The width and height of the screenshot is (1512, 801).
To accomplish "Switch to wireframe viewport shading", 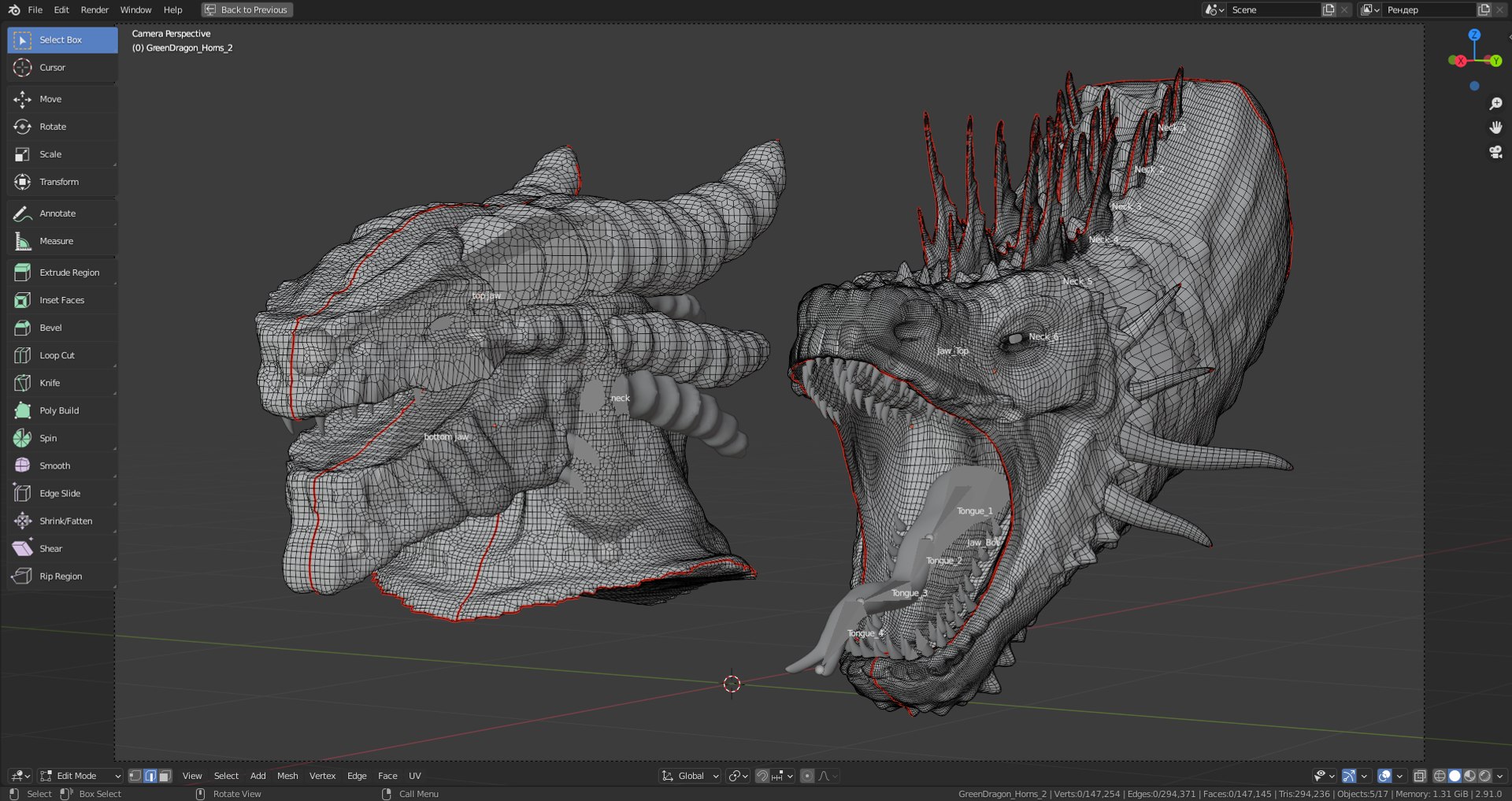I will click(1440, 776).
